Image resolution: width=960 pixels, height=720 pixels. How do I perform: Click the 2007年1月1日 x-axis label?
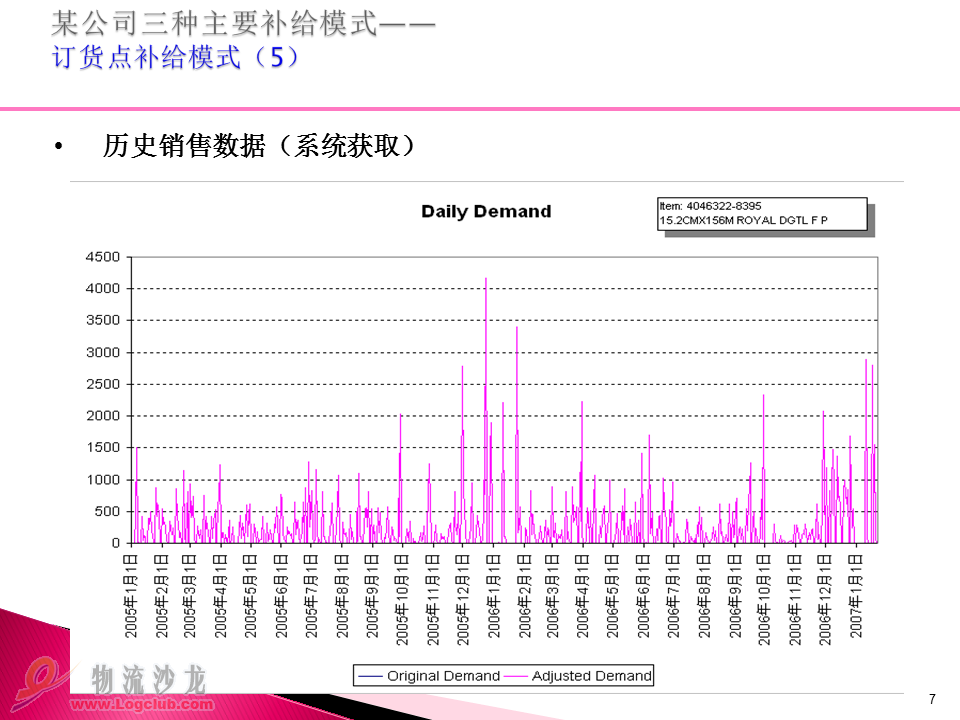click(x=856, y=596)
